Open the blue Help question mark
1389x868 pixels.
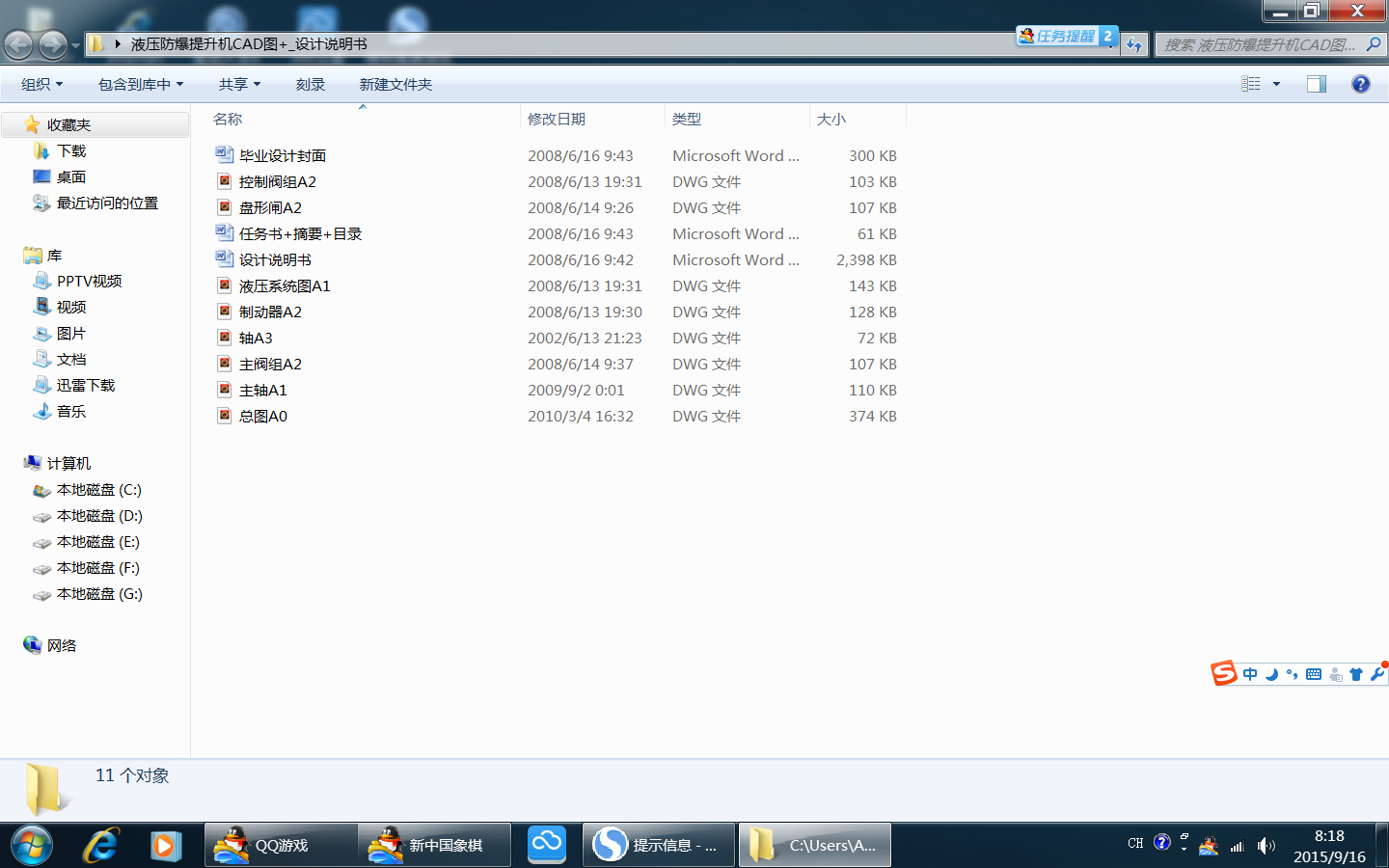pyautogui.click(x=1361, y=84)
